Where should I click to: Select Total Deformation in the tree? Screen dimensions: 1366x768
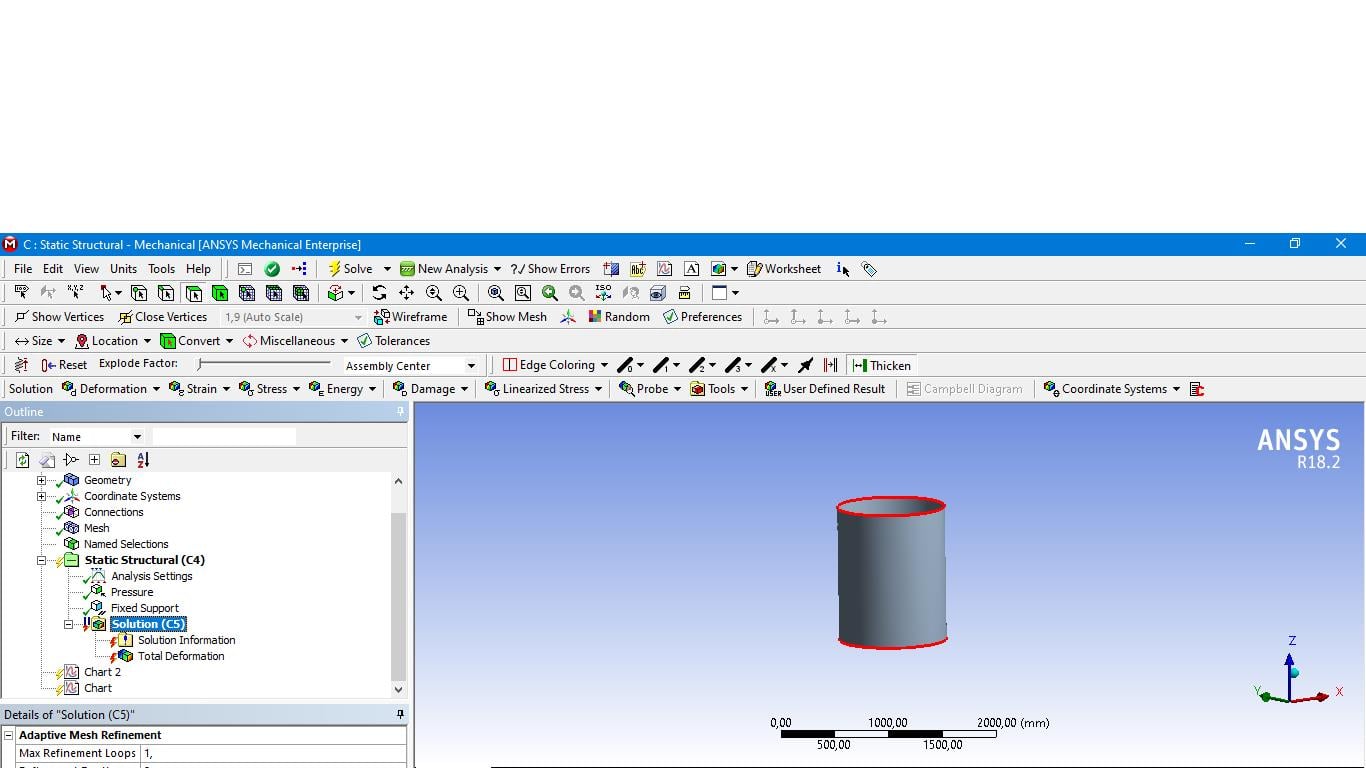(x=181, y=656)
